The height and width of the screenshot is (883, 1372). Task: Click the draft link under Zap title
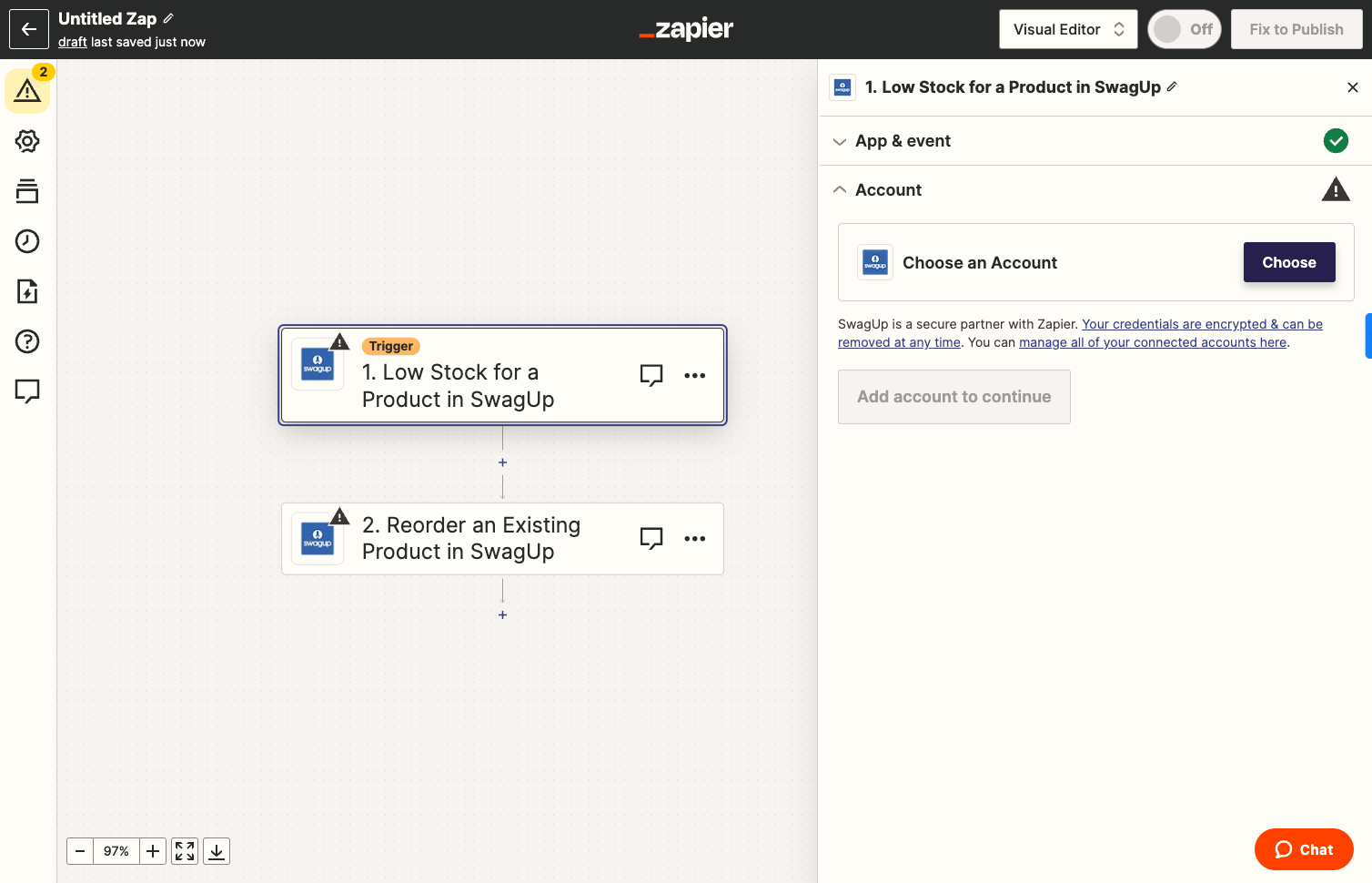pyautogui.click(x=73, y=42)
